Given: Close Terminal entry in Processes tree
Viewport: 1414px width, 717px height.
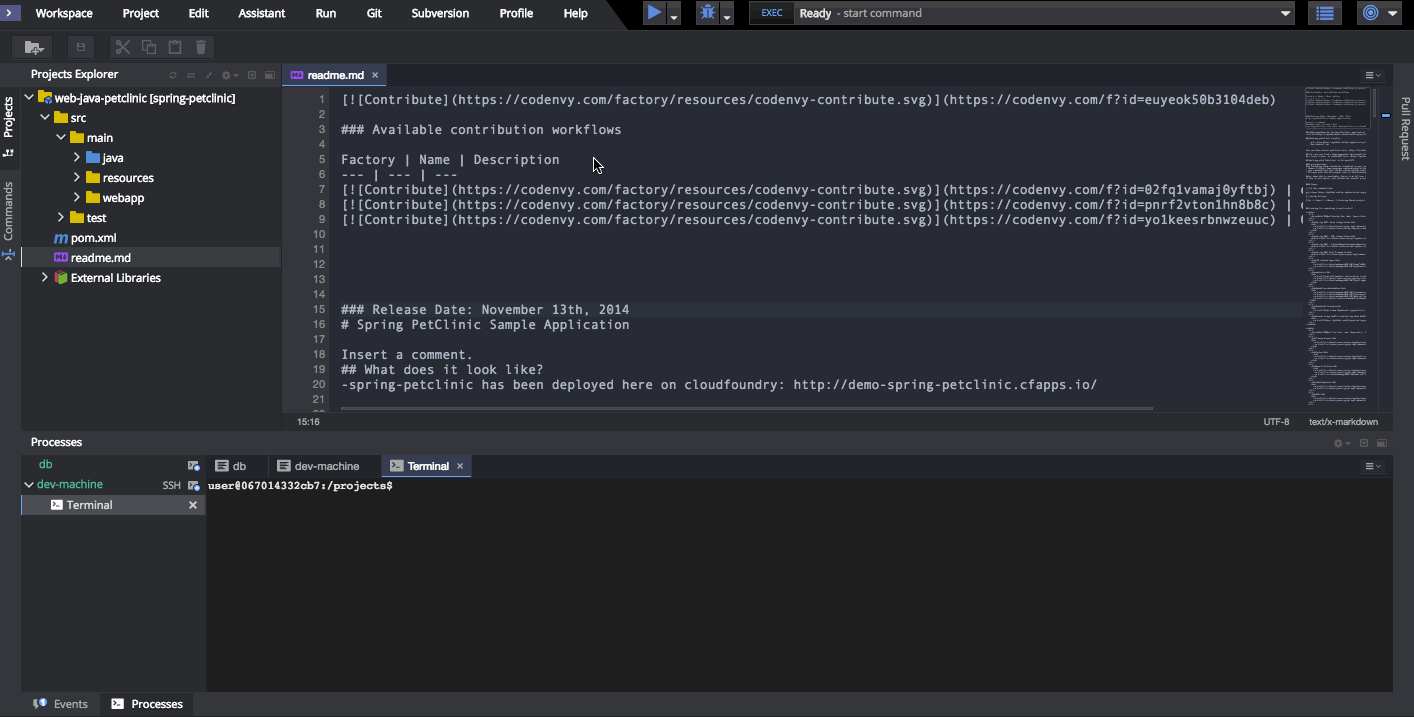Looking at the screenshot, I should (193, 505).
